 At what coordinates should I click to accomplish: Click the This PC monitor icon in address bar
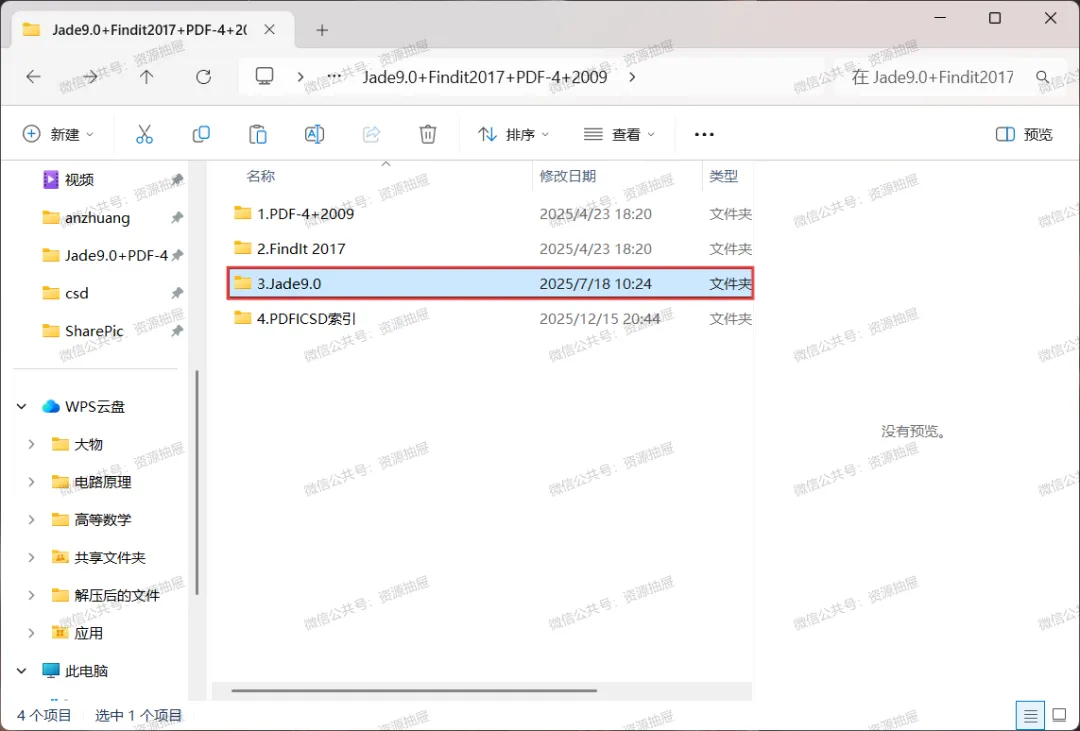[264, 76]
